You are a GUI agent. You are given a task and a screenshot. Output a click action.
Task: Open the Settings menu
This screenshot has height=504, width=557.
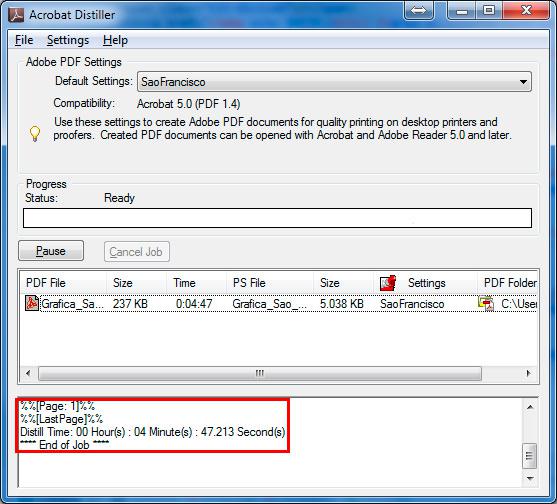tap(68, 40)
